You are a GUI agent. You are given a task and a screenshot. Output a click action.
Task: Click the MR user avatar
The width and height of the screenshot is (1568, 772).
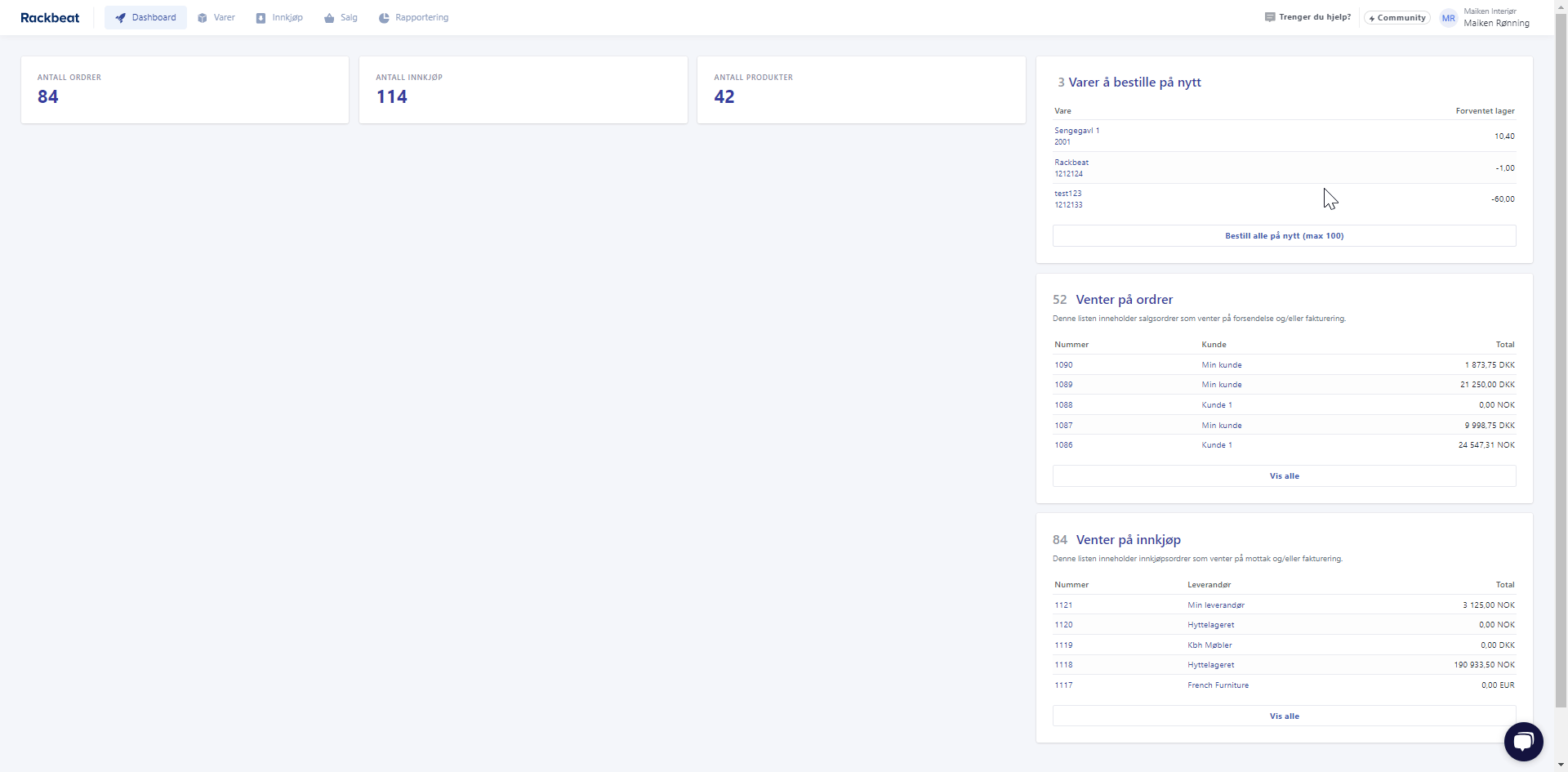(1448, 18)
